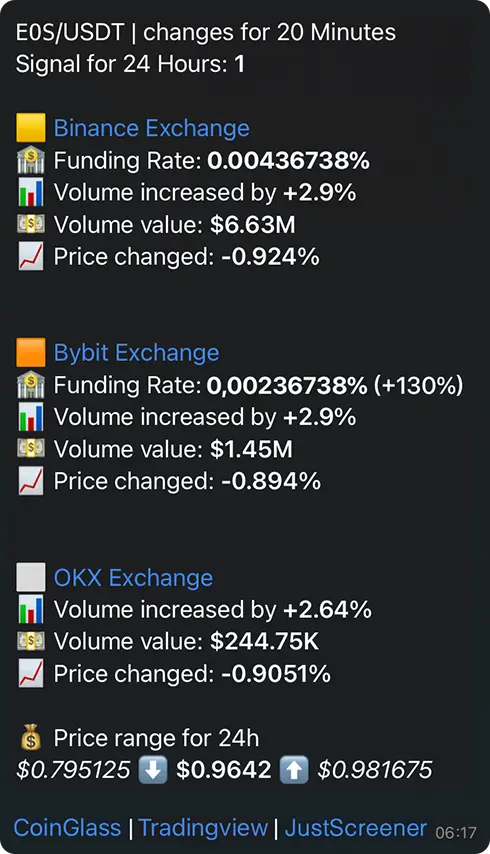This screenshot has height=854, width=490.
Task: Open the Tradingview link
Action: tap(203, 828)
